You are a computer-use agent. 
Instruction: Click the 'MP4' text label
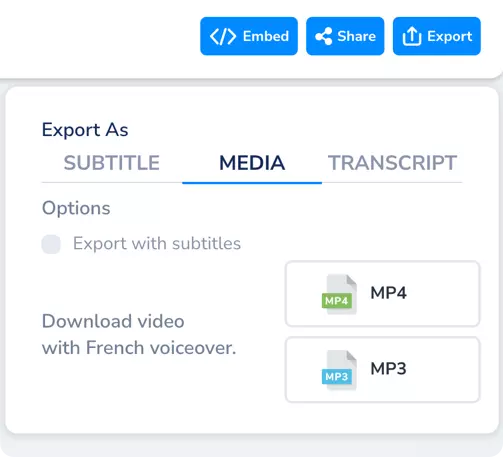[388, 293]
